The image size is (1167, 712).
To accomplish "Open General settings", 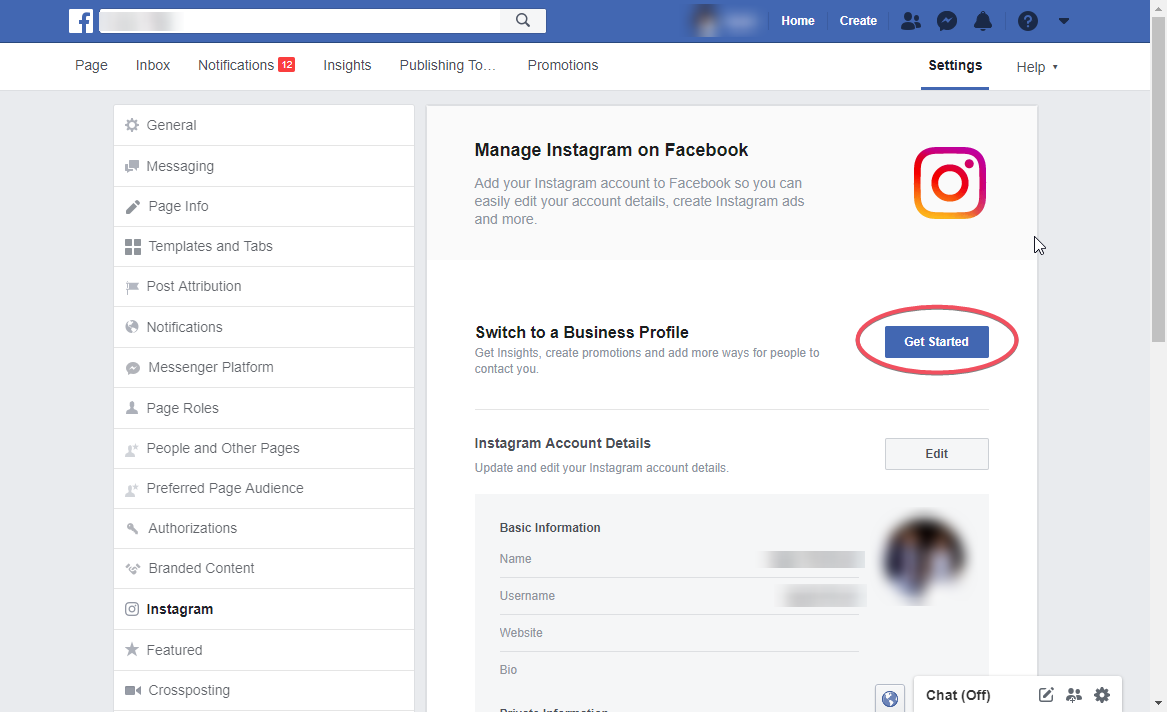I will point(264,125).
